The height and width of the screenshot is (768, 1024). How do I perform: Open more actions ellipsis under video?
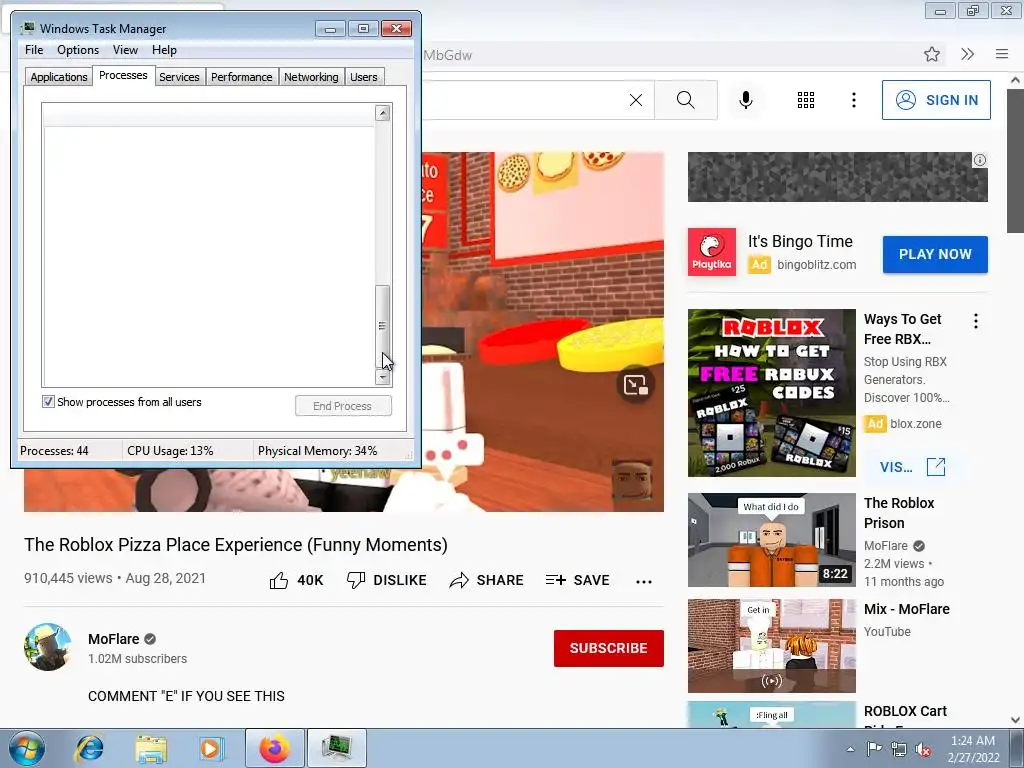(644, 581)
